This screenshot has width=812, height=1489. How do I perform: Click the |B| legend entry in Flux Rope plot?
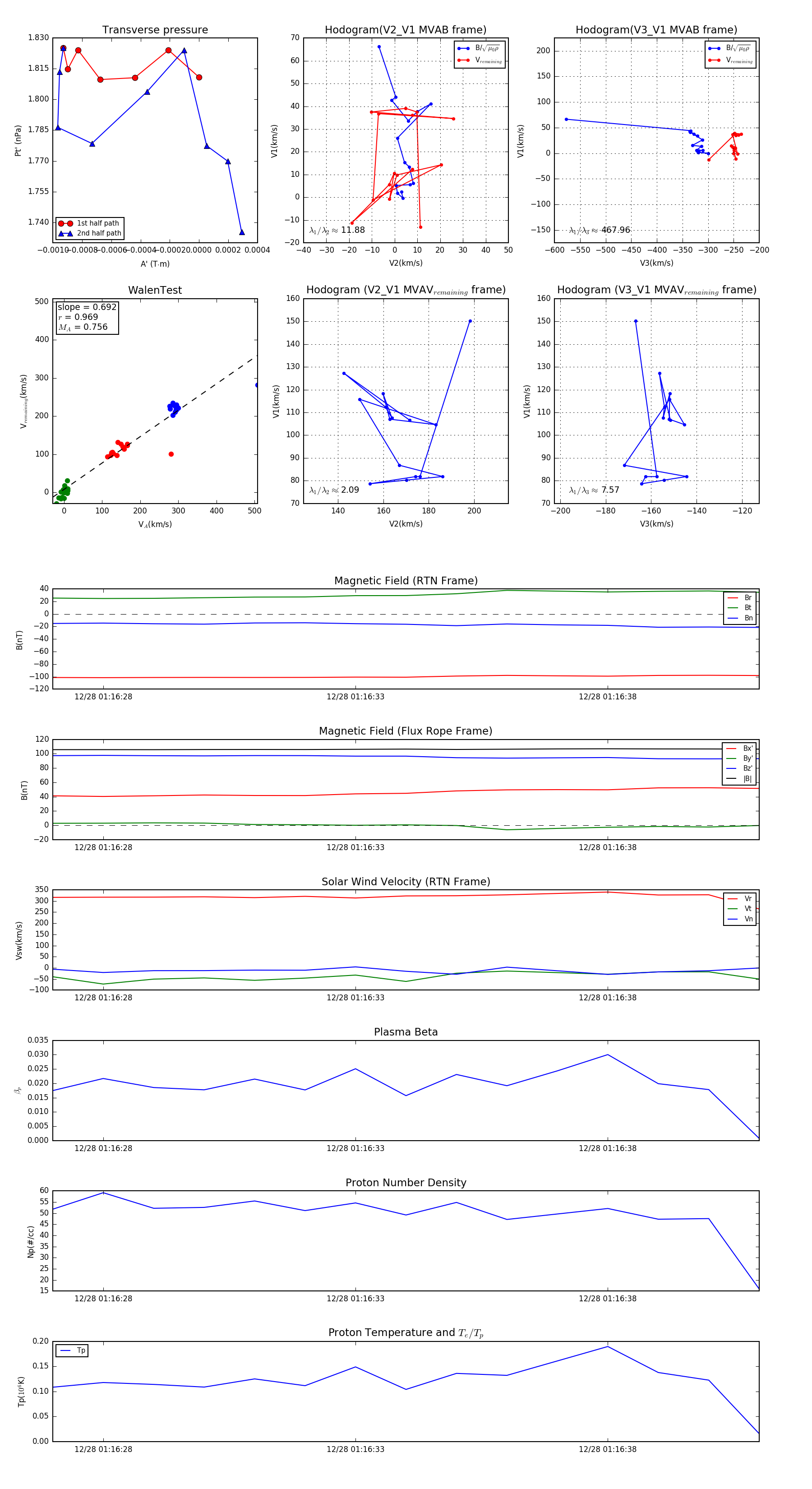pyautogui.click(x=740, y=779)
